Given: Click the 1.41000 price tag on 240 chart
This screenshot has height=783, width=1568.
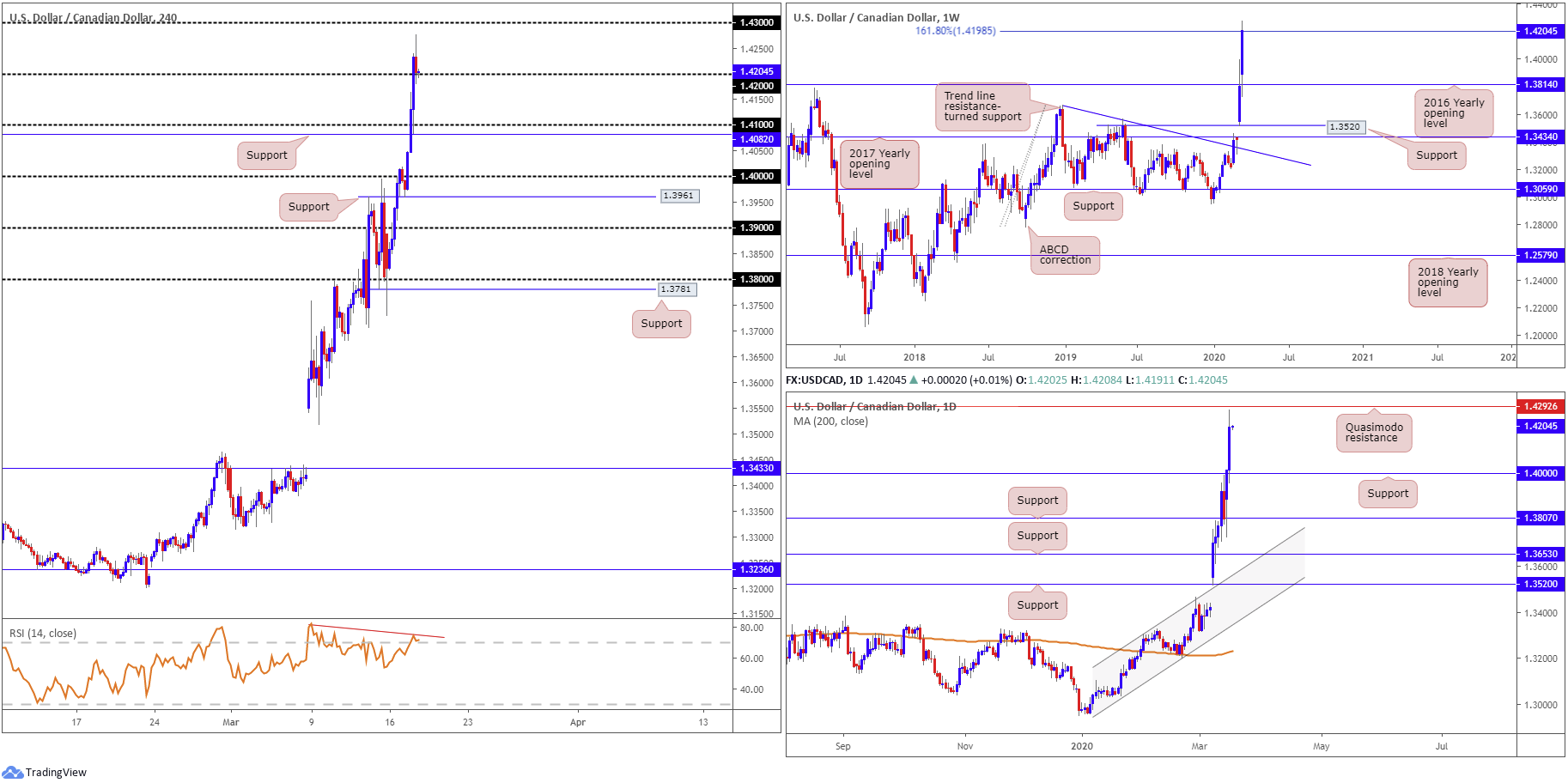Looking at the screenshot, I should 757,124.
